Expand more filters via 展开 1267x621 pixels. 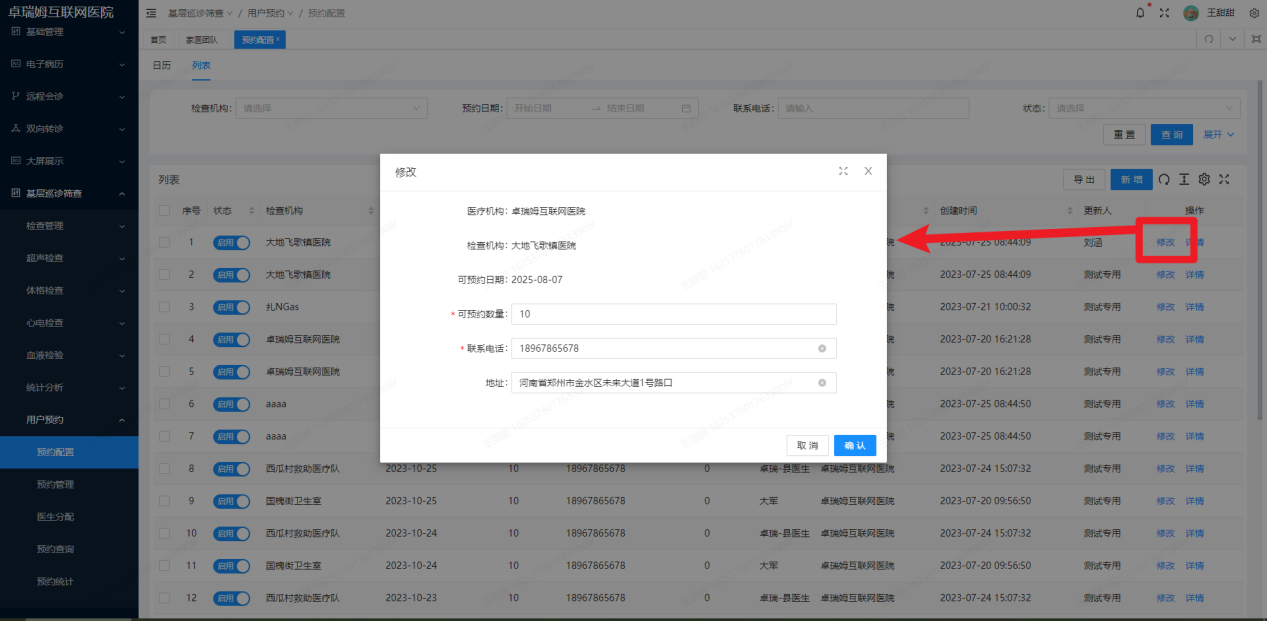click(x=1219, y=134)
